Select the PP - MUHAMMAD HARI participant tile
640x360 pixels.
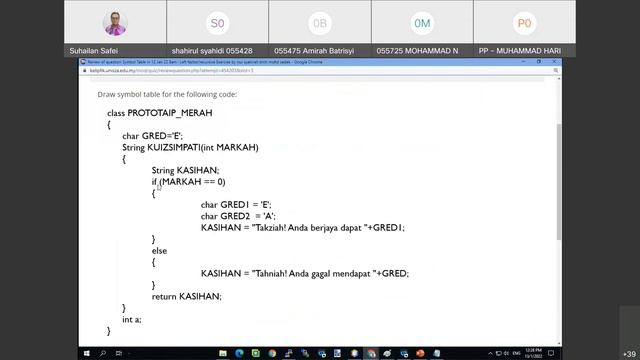pyautogui.click(x=525, y=28)
